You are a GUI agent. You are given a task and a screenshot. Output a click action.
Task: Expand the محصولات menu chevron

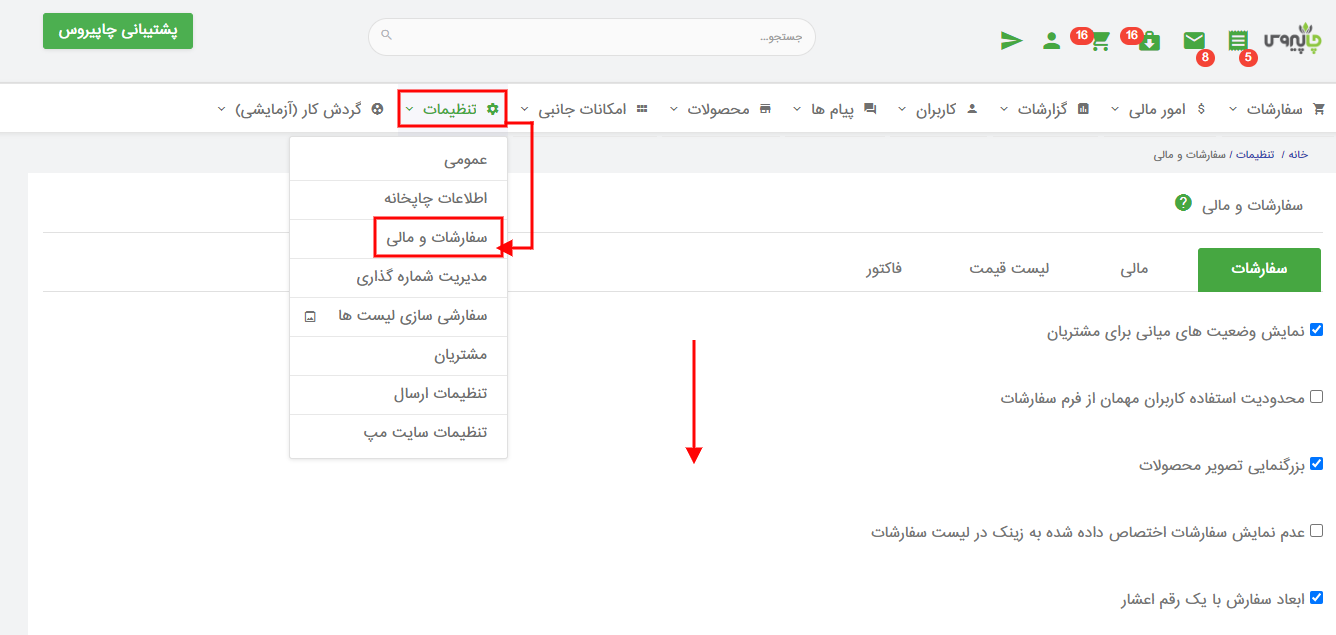(673, 108)
